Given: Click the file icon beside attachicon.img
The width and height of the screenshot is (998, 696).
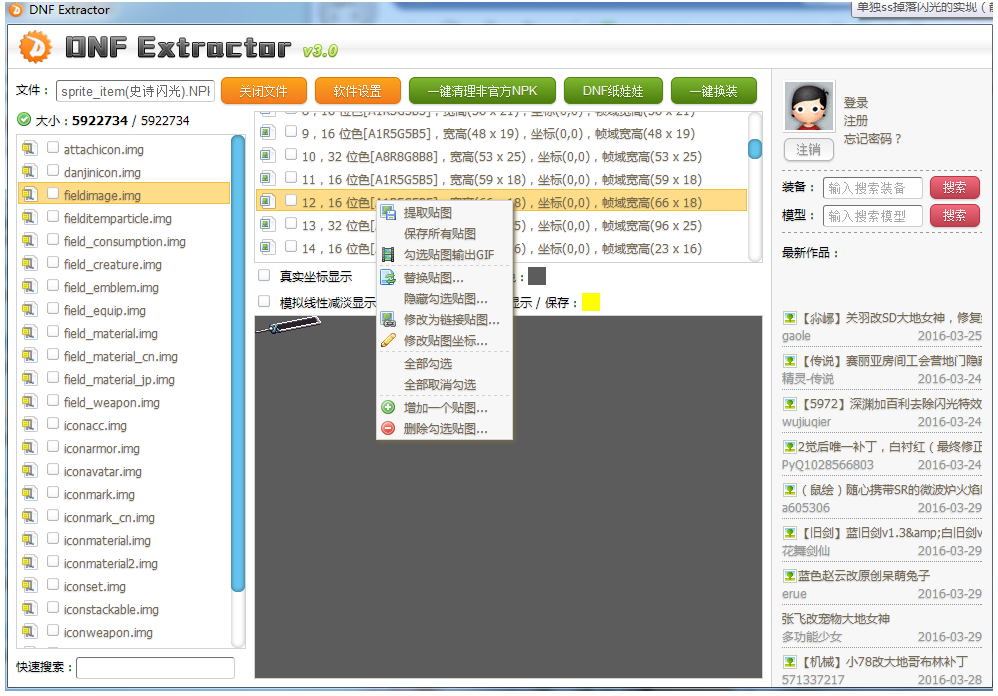Looking at the screenshot, I should pos(28,149).
